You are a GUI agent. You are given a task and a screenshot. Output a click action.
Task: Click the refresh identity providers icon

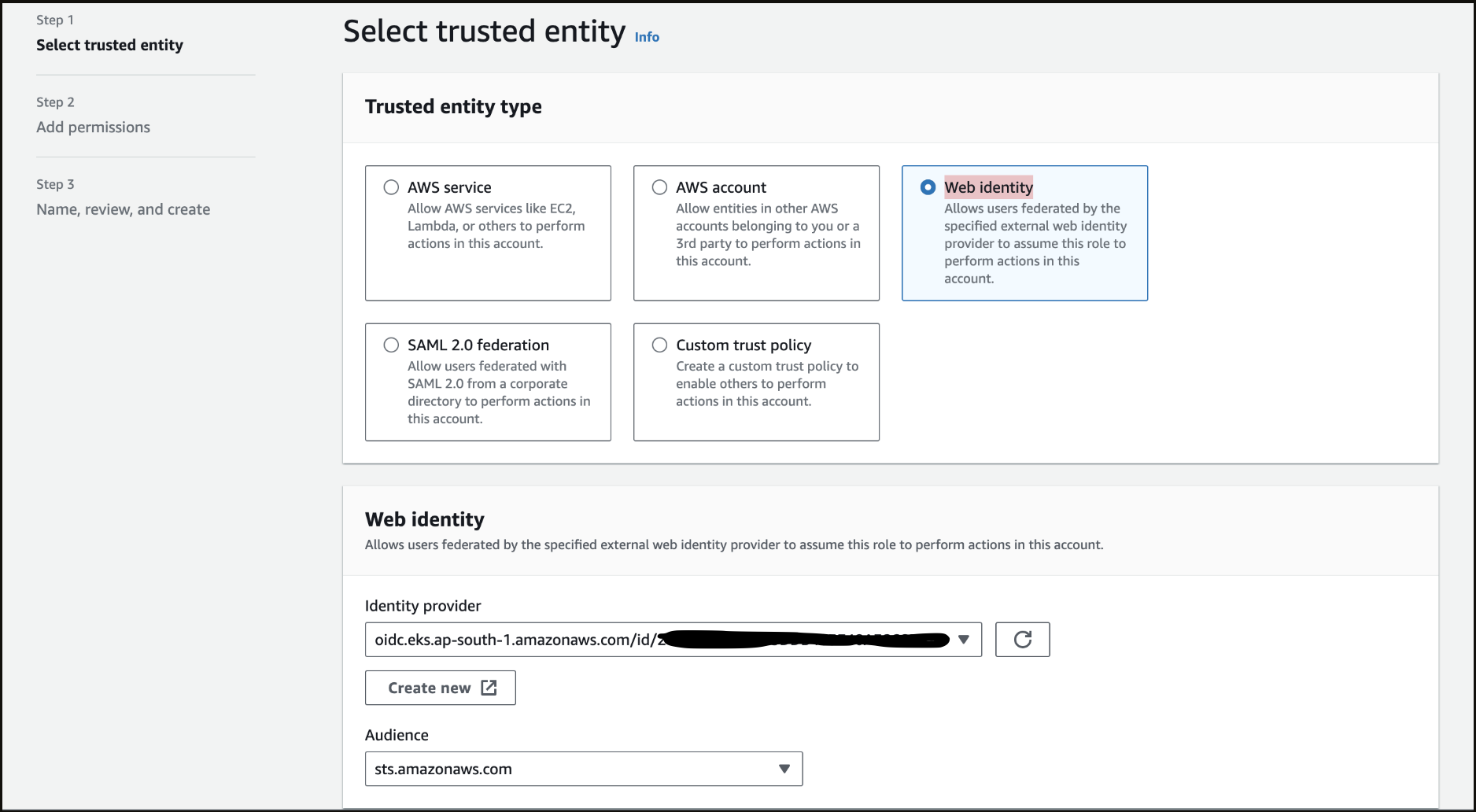[x=1022, y=640]
